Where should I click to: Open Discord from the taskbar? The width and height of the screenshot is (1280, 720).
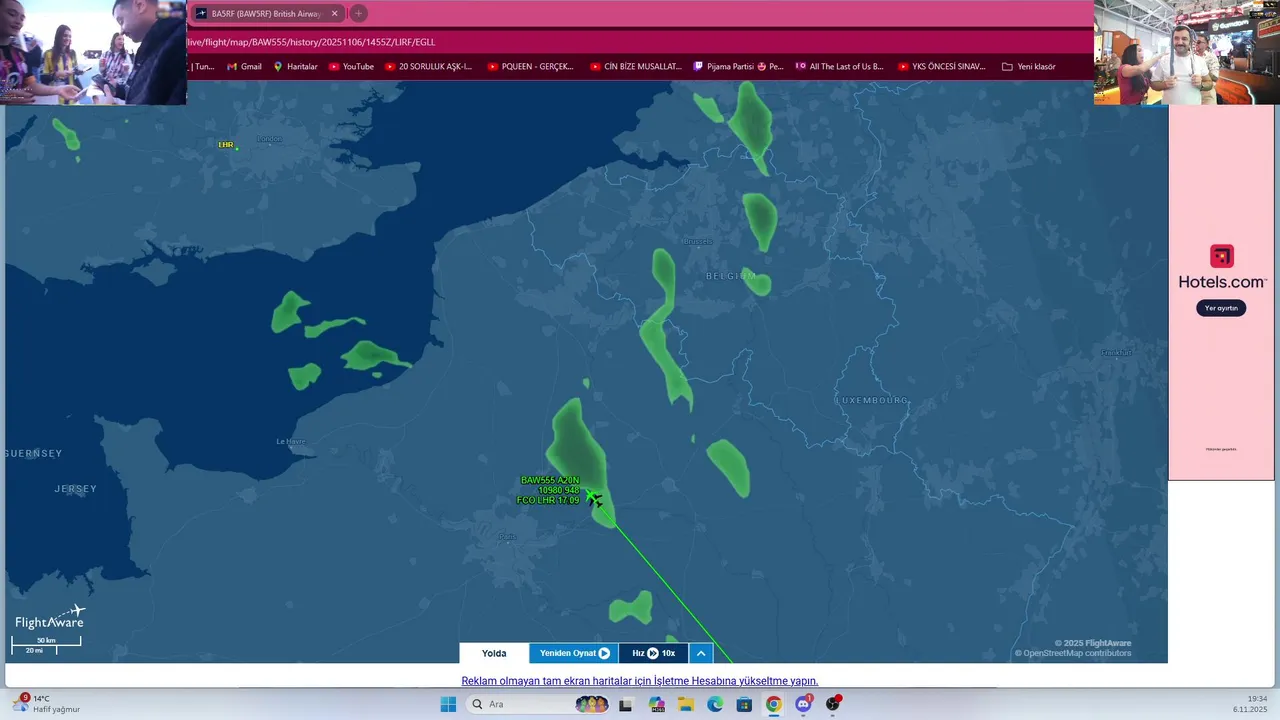(x=803, y=704)
